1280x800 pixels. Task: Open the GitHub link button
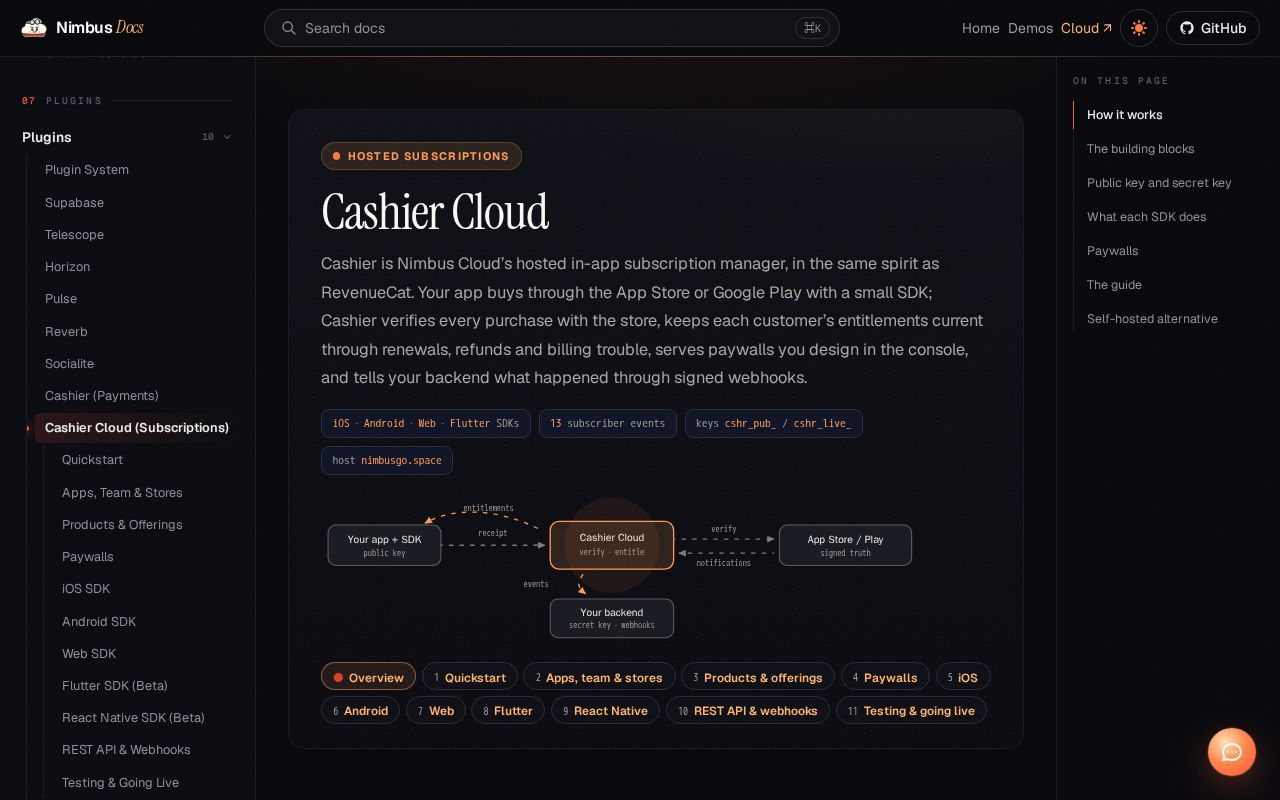pyautogui.click(x=1212, y=28)
